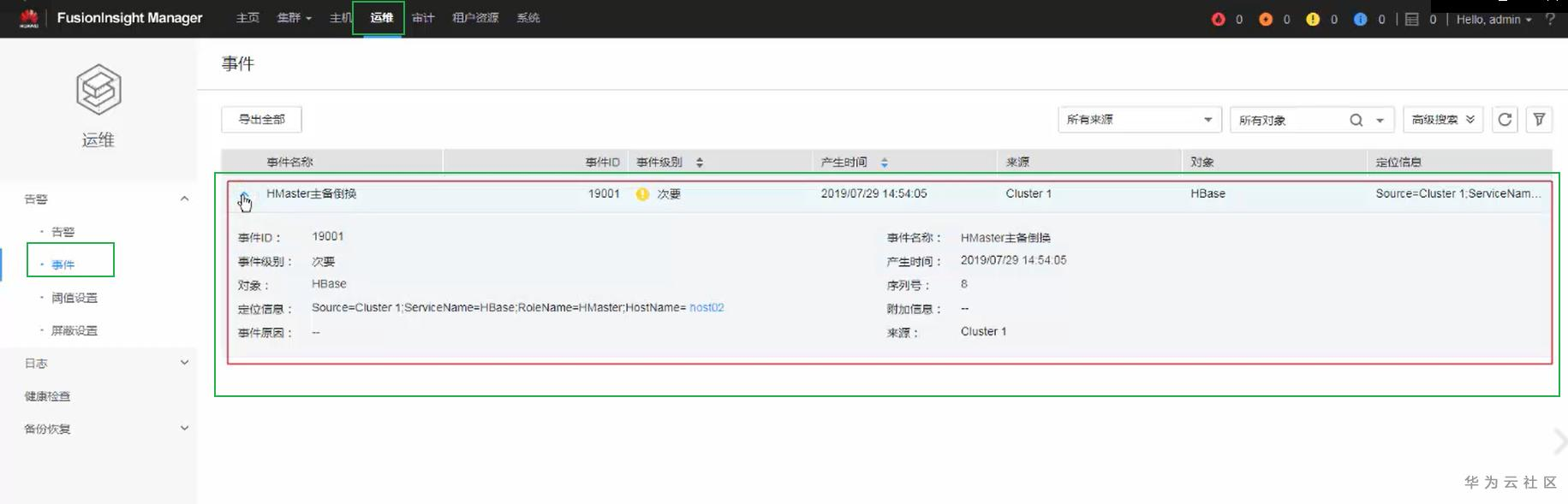The width and height of the screenshot is (1568, 504).
Task: Open the task list icon in header
Action: pyautogui.click(x=1412, y=19)
